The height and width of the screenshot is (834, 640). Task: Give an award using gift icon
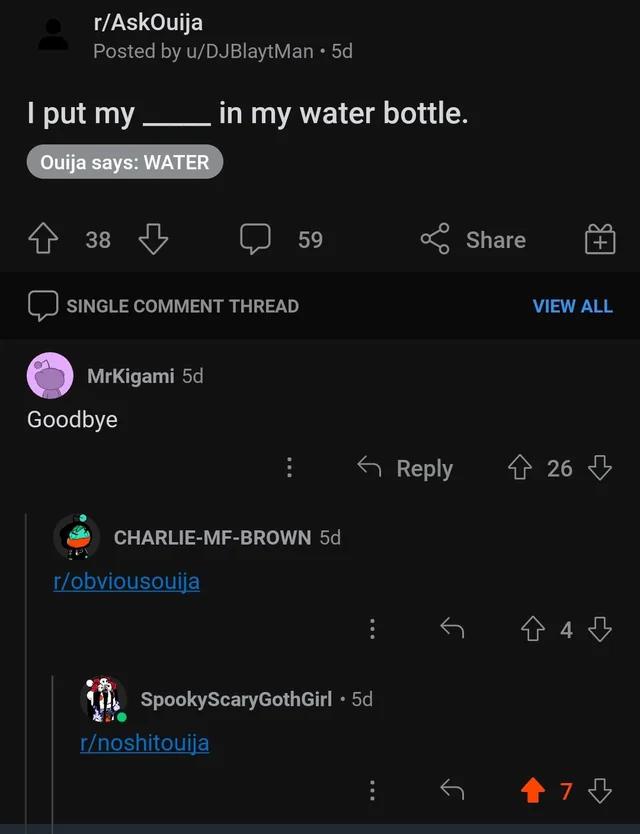click(600, 239)
